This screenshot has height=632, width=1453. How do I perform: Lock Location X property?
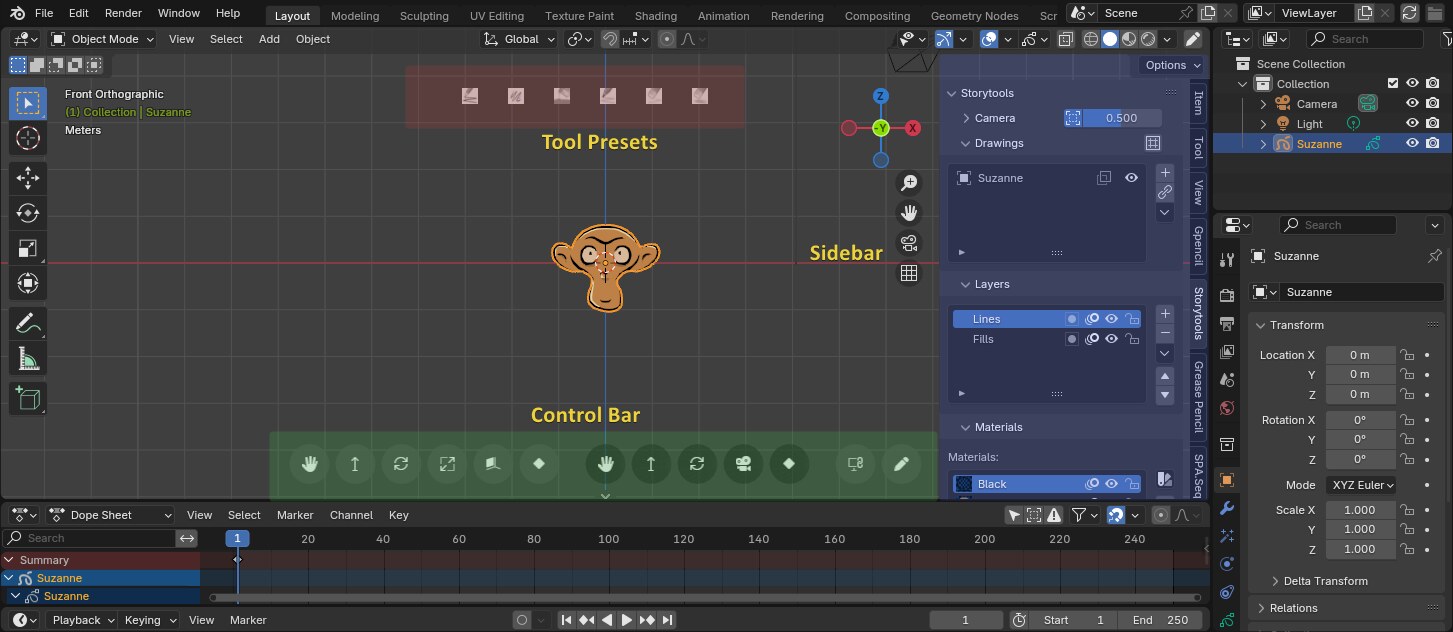(1406, 355)
